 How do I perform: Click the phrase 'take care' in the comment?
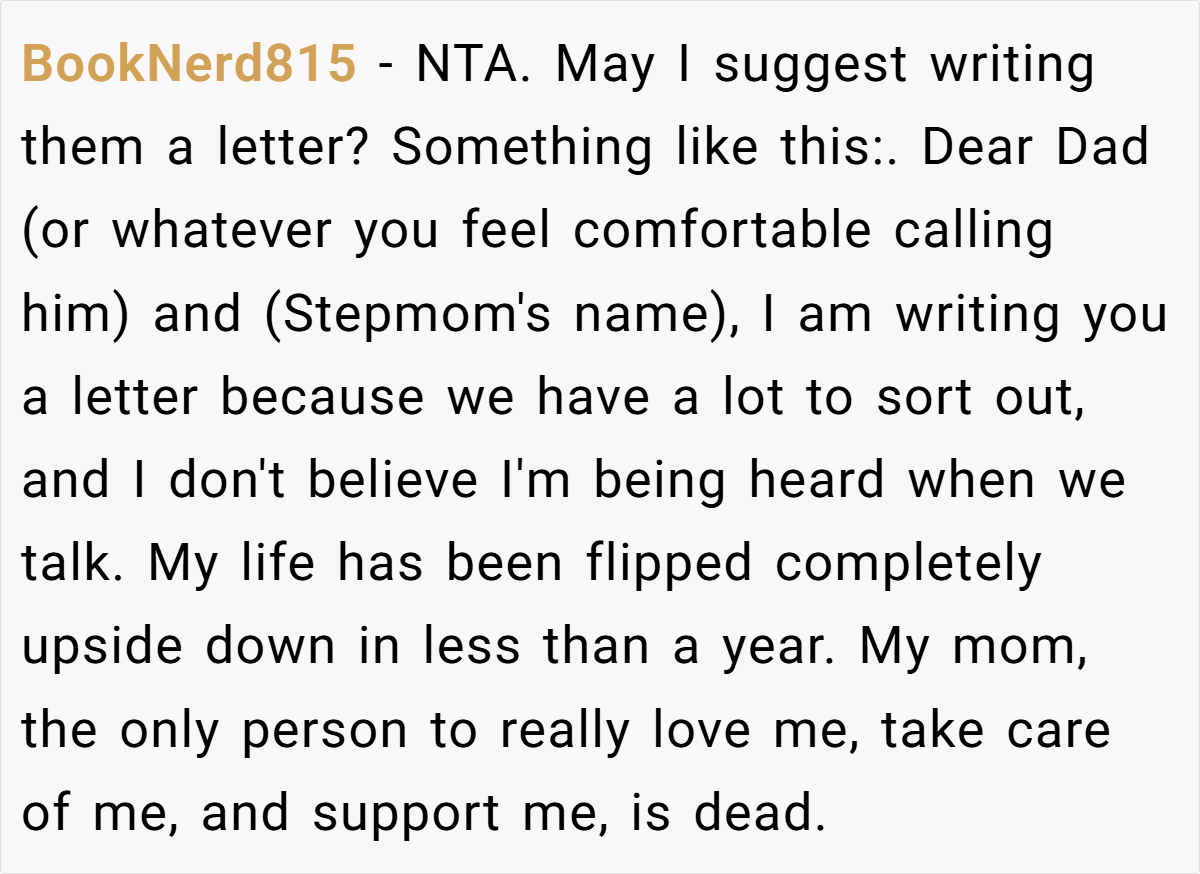tap(996, 730)
